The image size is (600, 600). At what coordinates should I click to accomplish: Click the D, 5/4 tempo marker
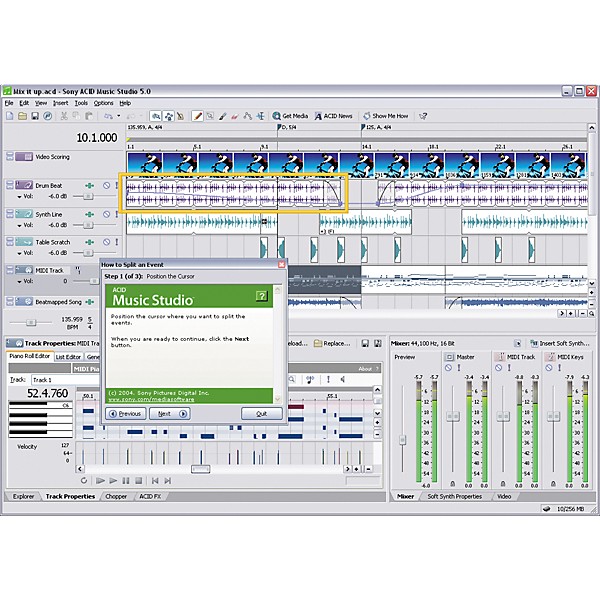point(286,127)
